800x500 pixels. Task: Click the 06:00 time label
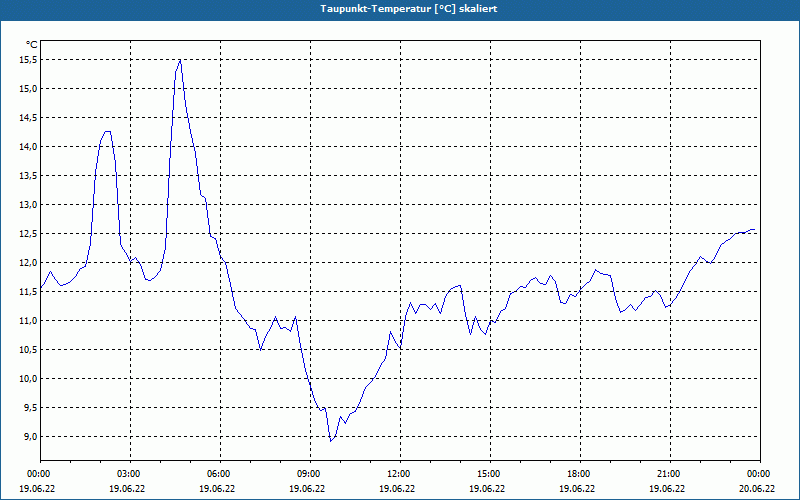[218, 473]
